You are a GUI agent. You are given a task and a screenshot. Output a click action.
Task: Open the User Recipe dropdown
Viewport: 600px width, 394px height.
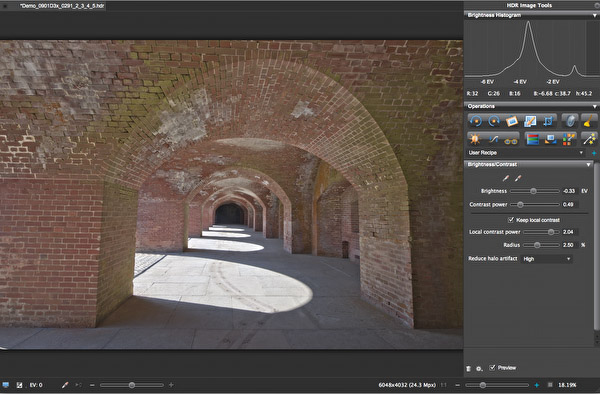click(525, 153)
